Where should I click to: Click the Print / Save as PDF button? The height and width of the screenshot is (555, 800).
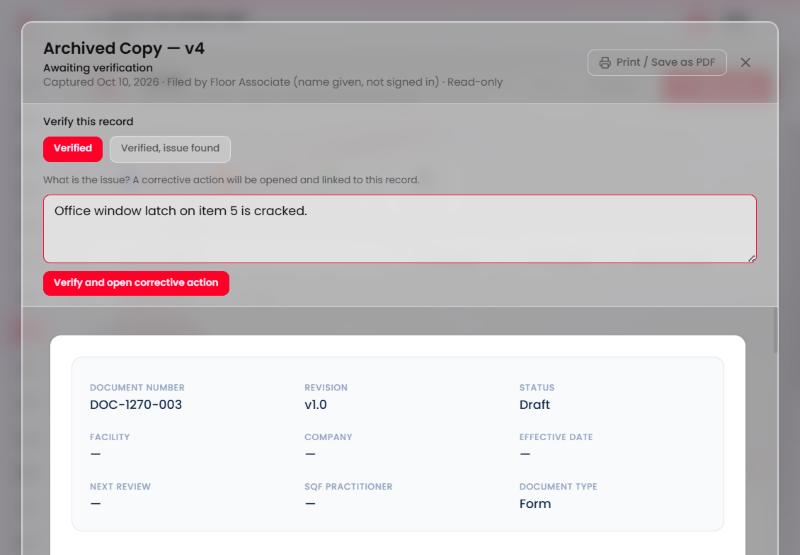point(657,62)
